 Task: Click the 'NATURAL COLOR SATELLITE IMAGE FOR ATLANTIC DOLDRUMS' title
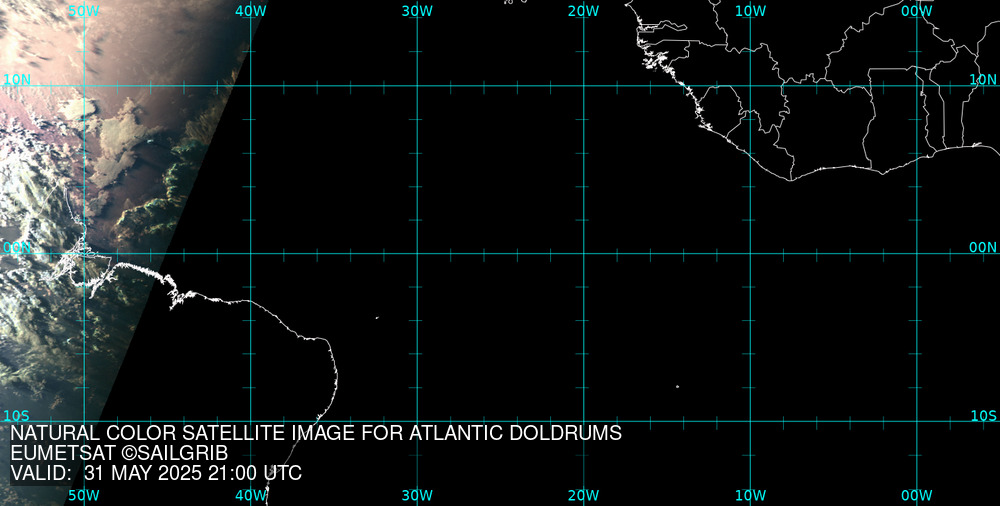[x=316, y=433]
